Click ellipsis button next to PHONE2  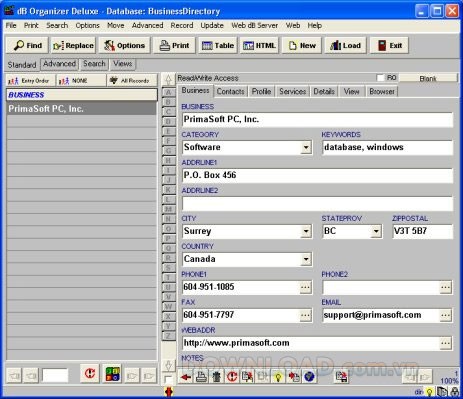click(446, 287)
